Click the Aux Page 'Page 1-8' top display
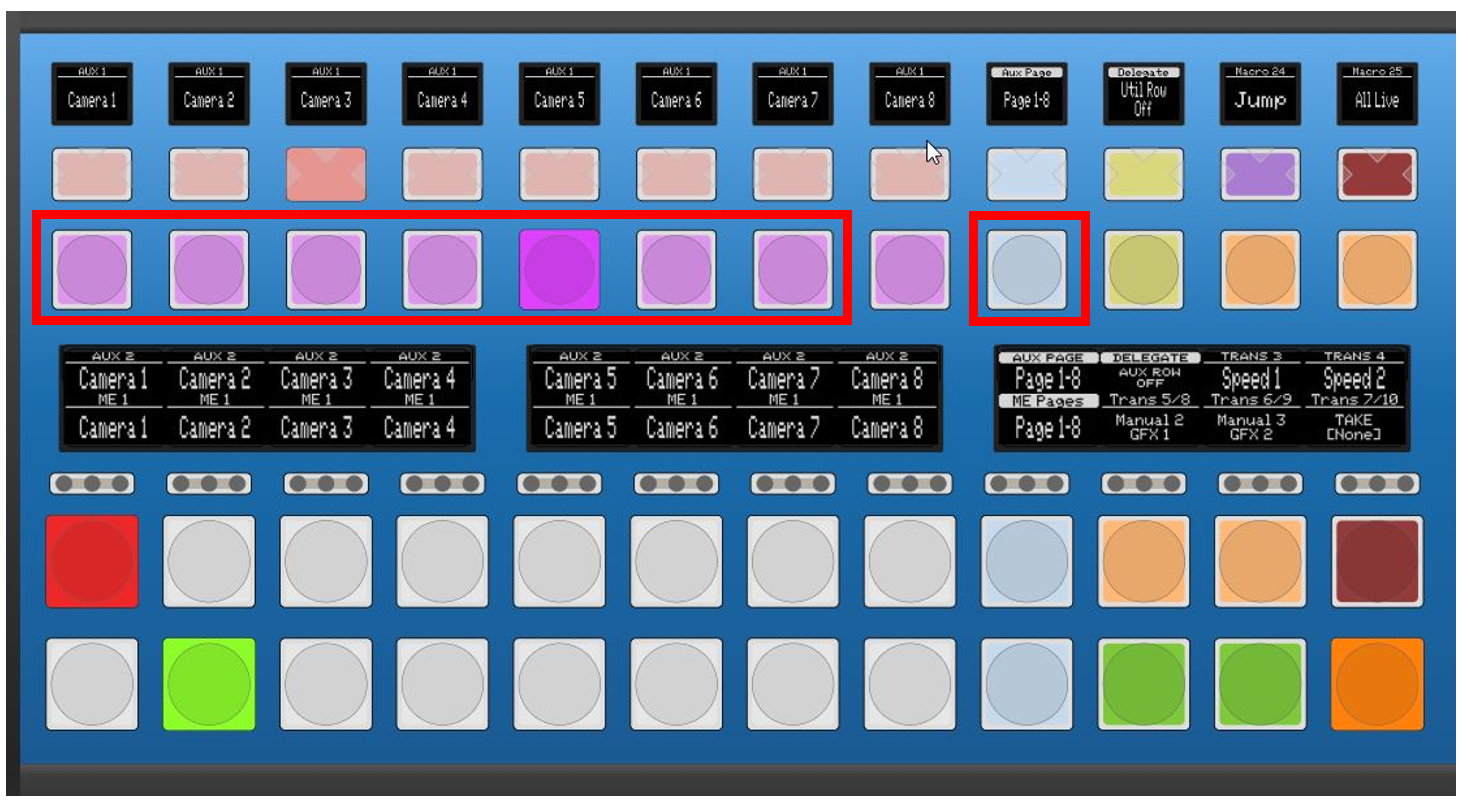 tap(1027, 94)
